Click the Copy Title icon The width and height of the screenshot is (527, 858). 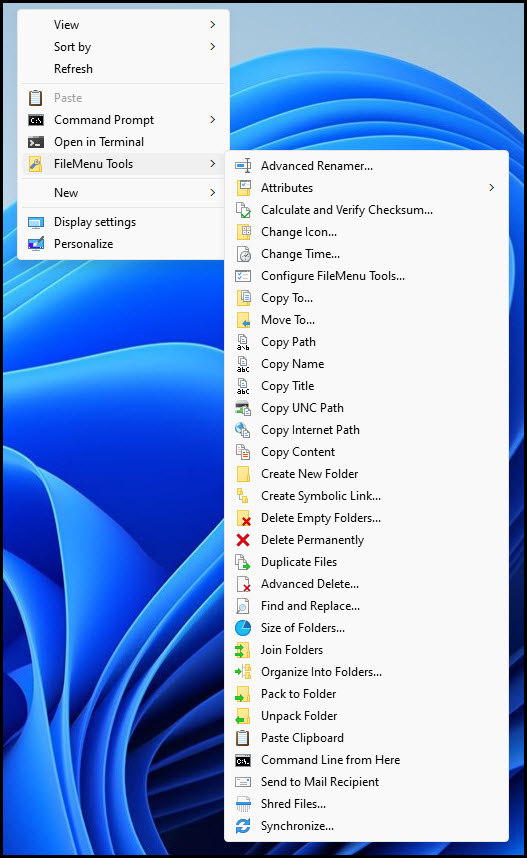point(243,386)
